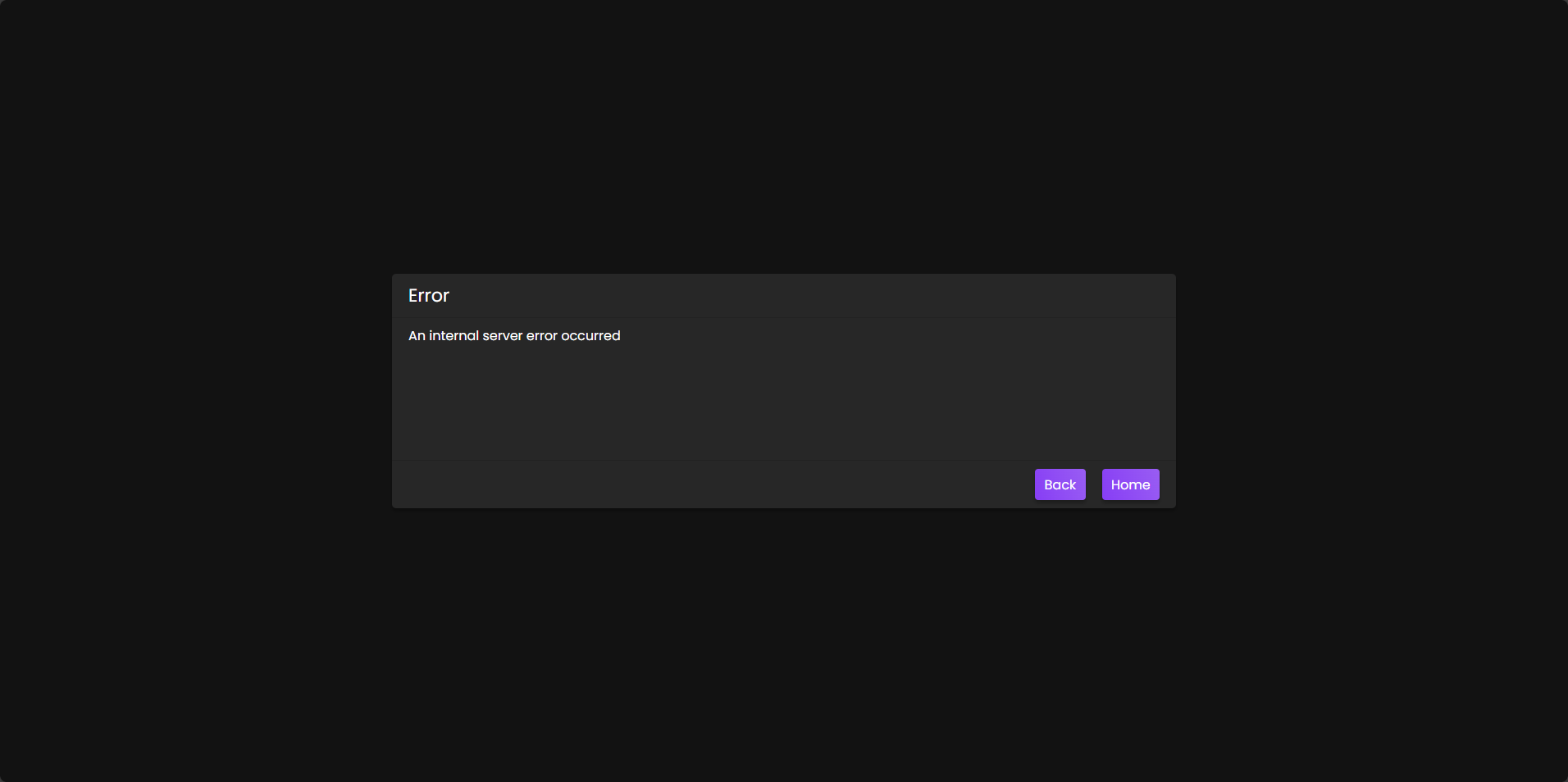Click "error" within the message sentence
Image resolution: width=1568 pixels, height=782 pixels.
[x=541, y=336]
